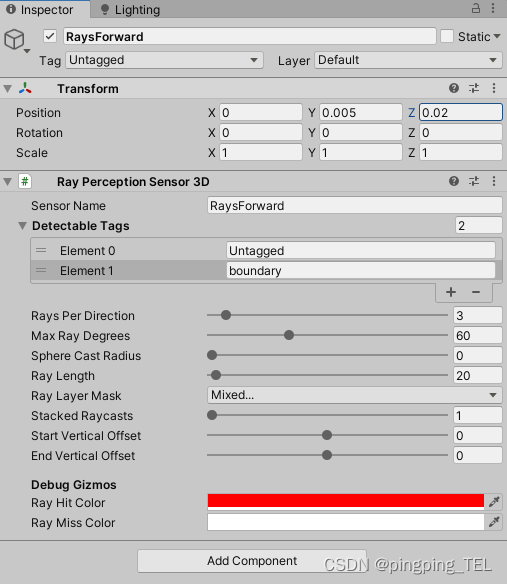Image resolution: width=507 pixels, height=584 pixels.
Task: Open Transform component help icon
Action: pos(454,88)
